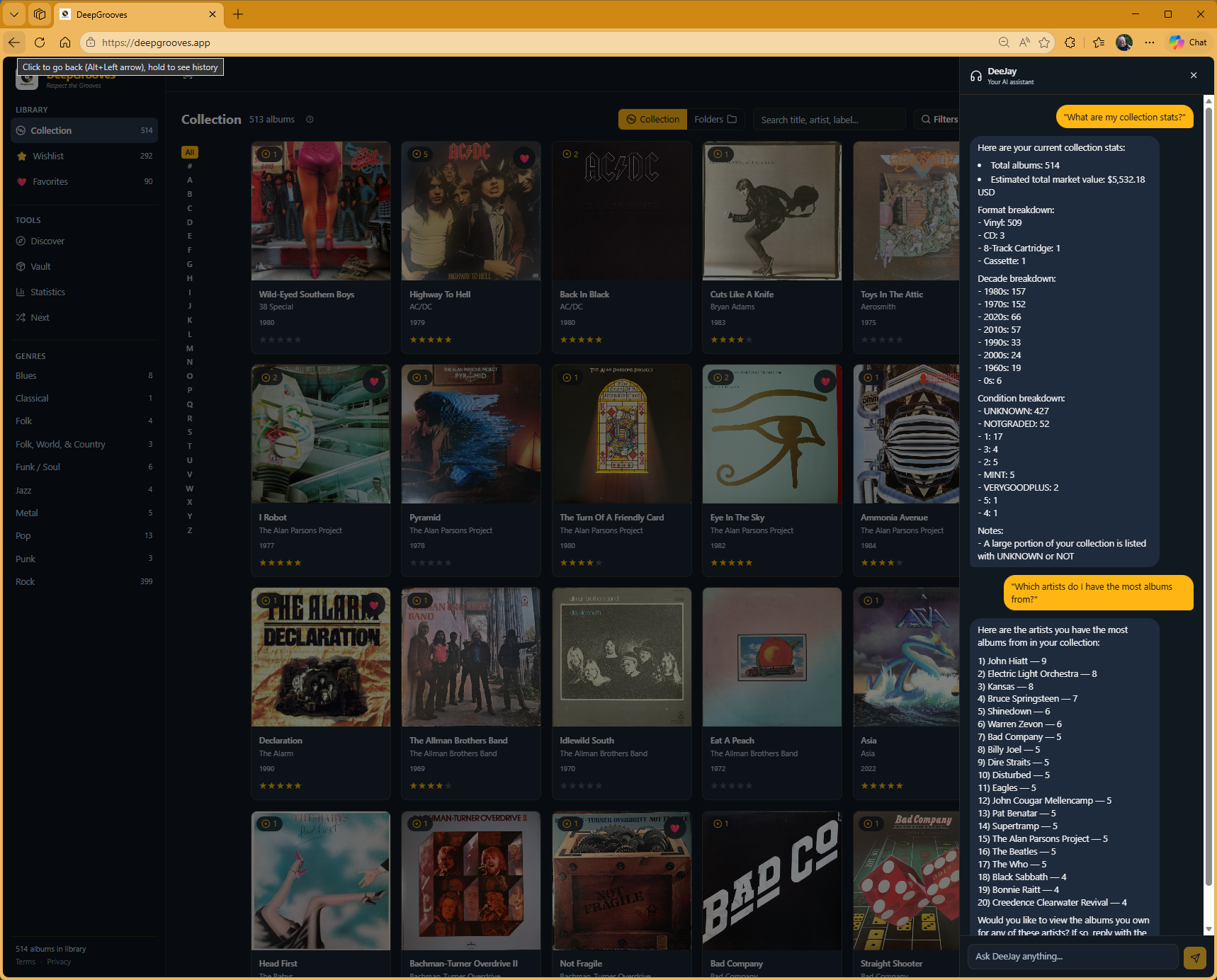
Task: Open Pyramid album cover
Action: point(471,434)
